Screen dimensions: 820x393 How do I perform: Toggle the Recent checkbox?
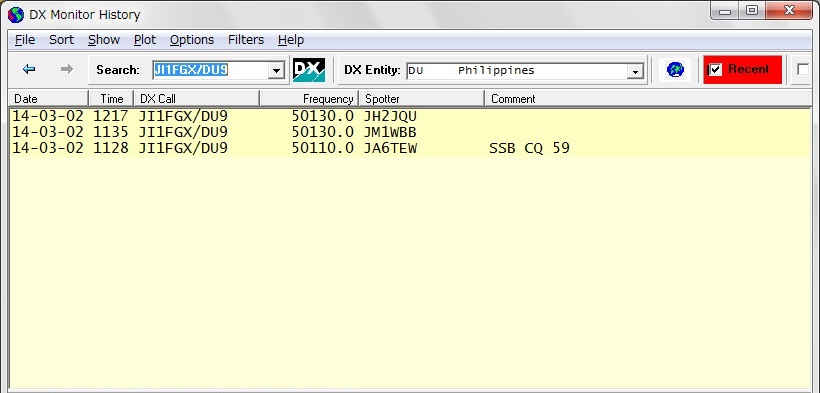tap(715, 70)
